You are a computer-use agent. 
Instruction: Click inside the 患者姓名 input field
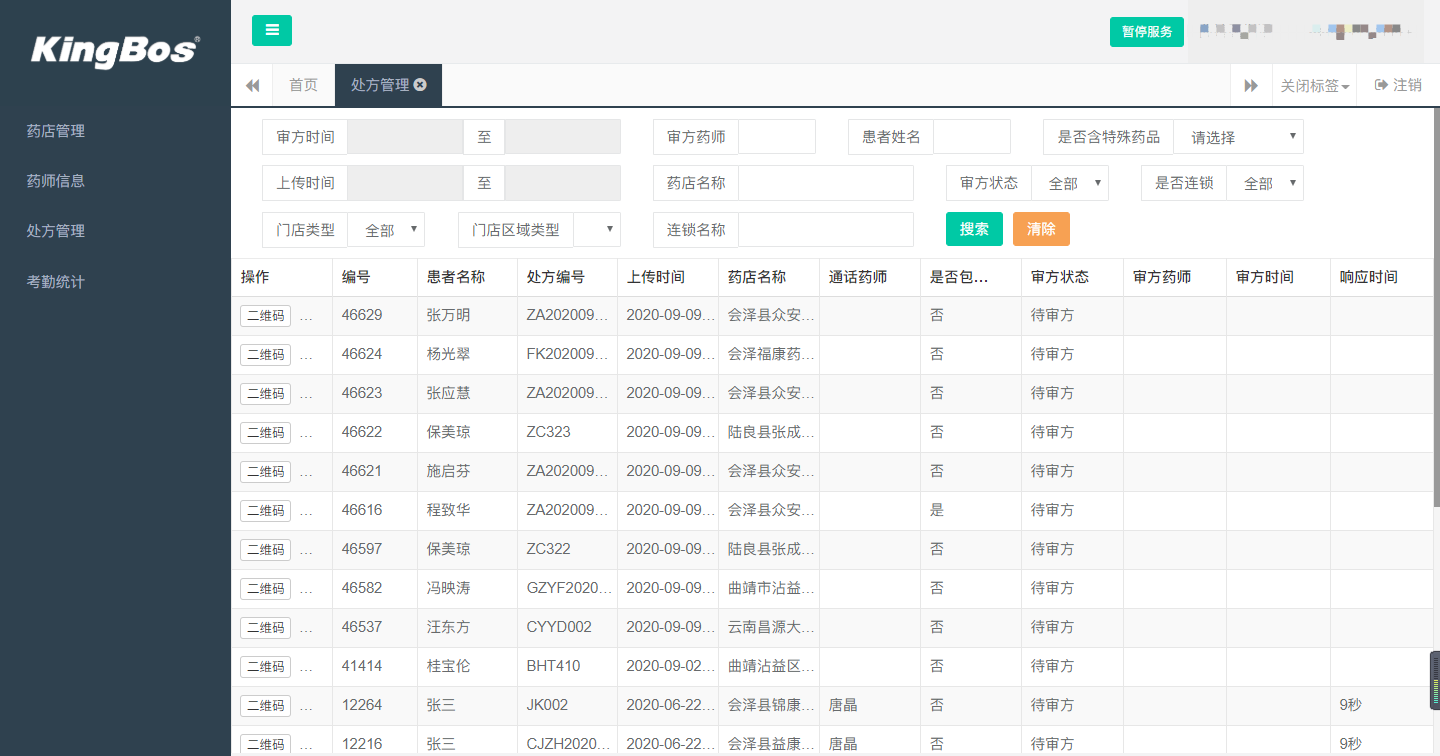pyautogui.click(x=972, y=136)
